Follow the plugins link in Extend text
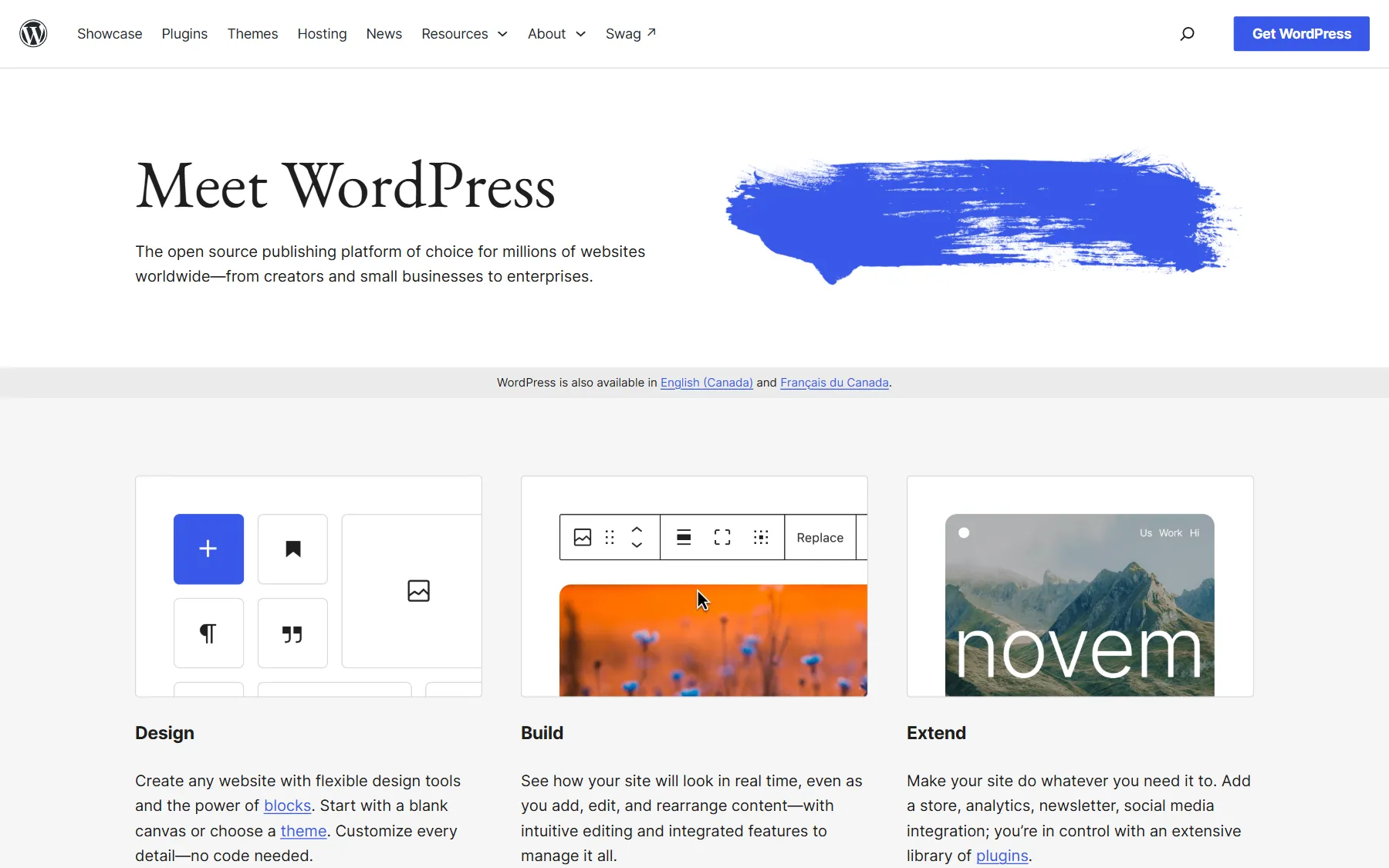Image resolution: width=1389 pixels, height=868 pixels. point(1002,856)
